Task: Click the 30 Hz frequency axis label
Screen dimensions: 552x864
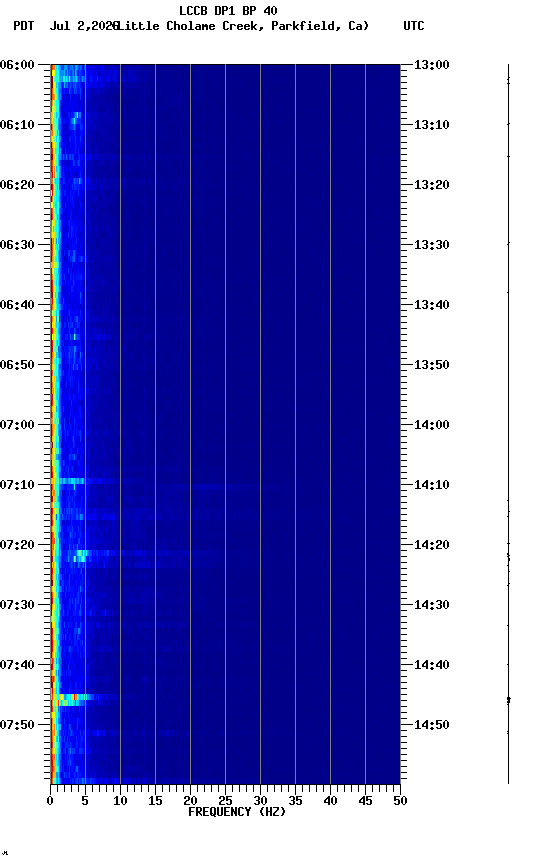Action: (260, 801)
